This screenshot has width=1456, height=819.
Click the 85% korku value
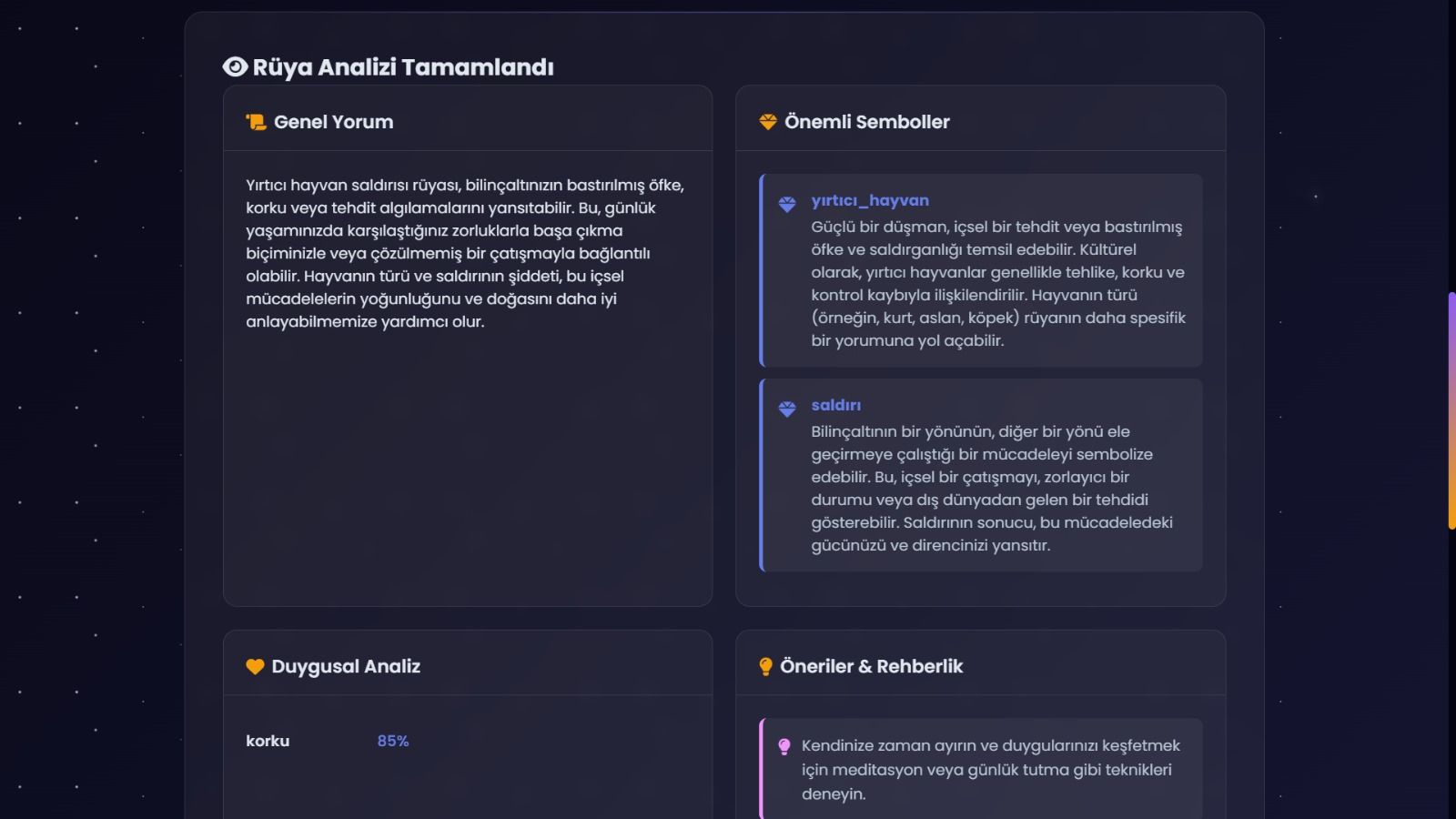(x=393, y=741)
